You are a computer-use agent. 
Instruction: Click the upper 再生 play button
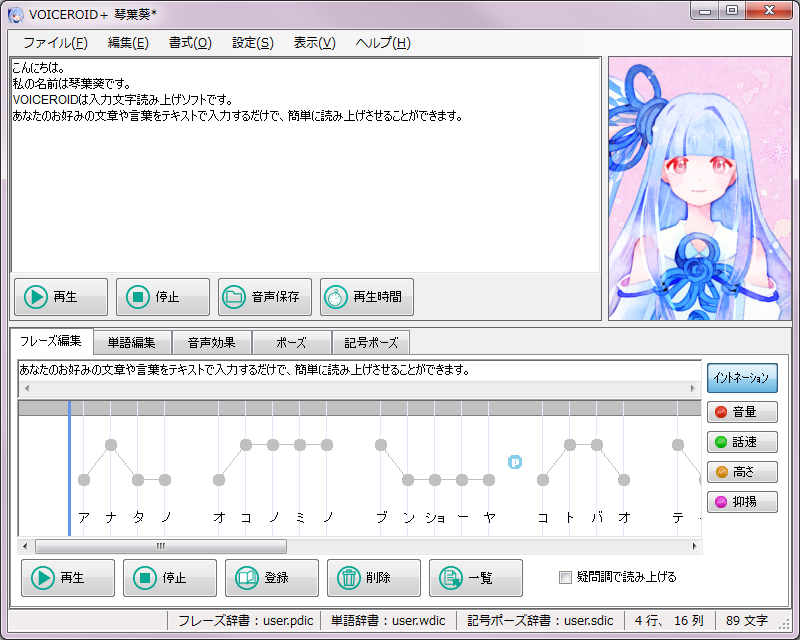(x=61, y=297)
